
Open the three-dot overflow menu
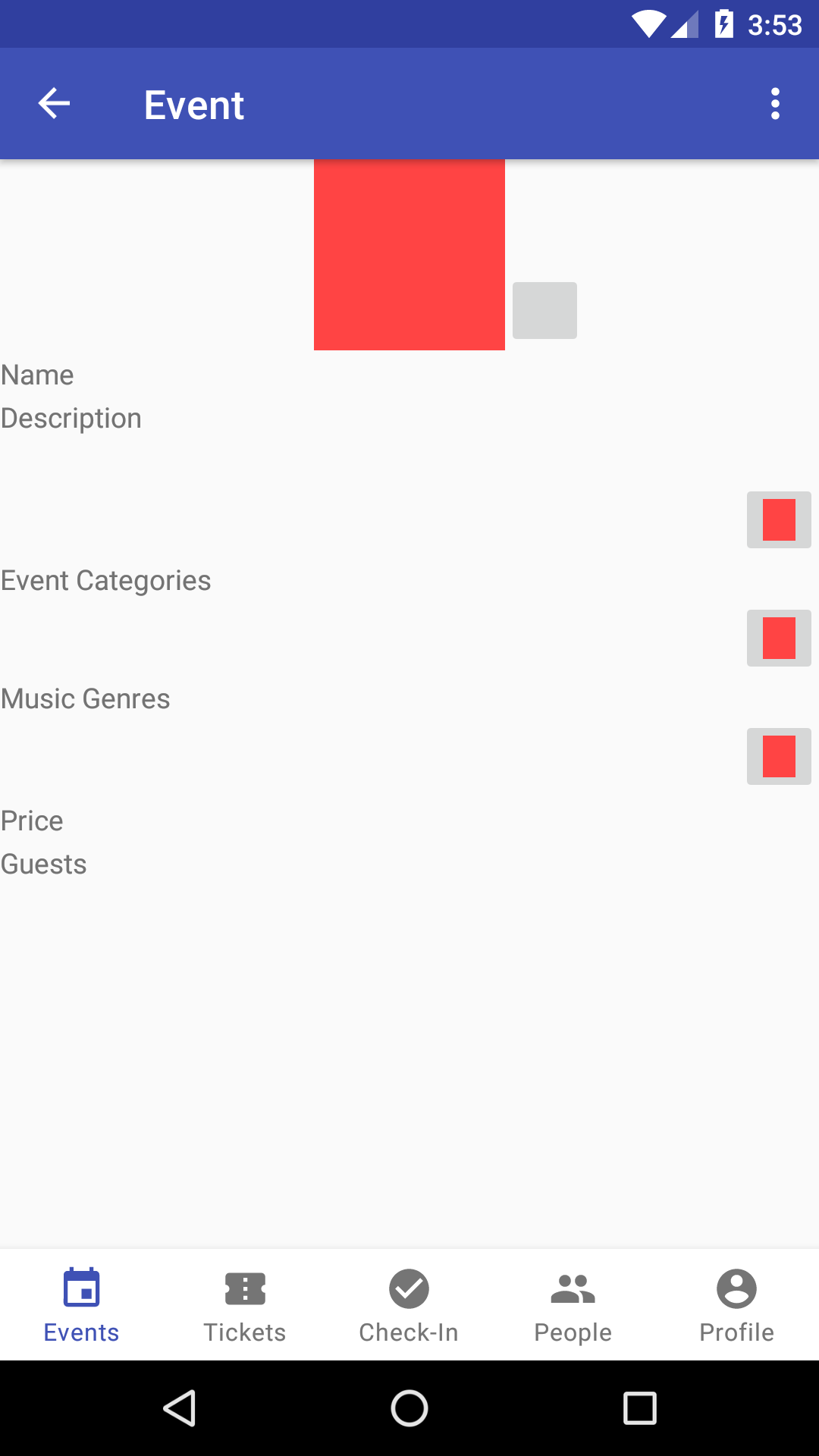tap(774, 104)
